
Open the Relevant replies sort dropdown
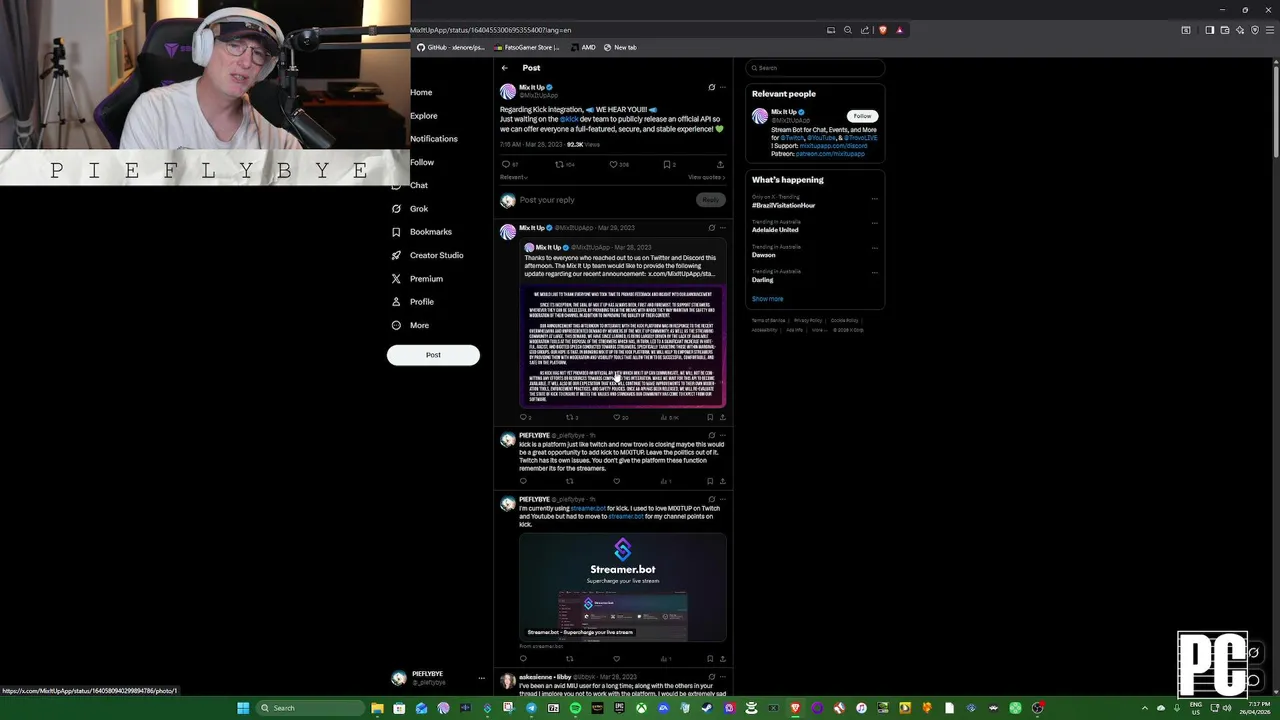(513, 177)
